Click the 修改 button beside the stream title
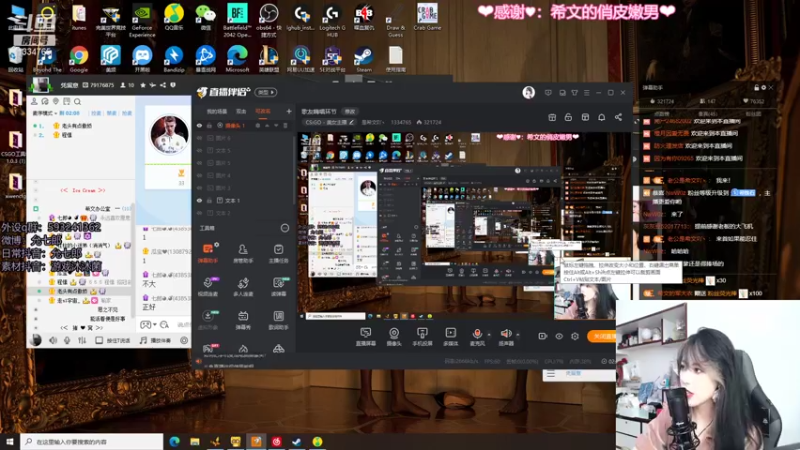Screen dimensions: 800x450 pos(349,111)
